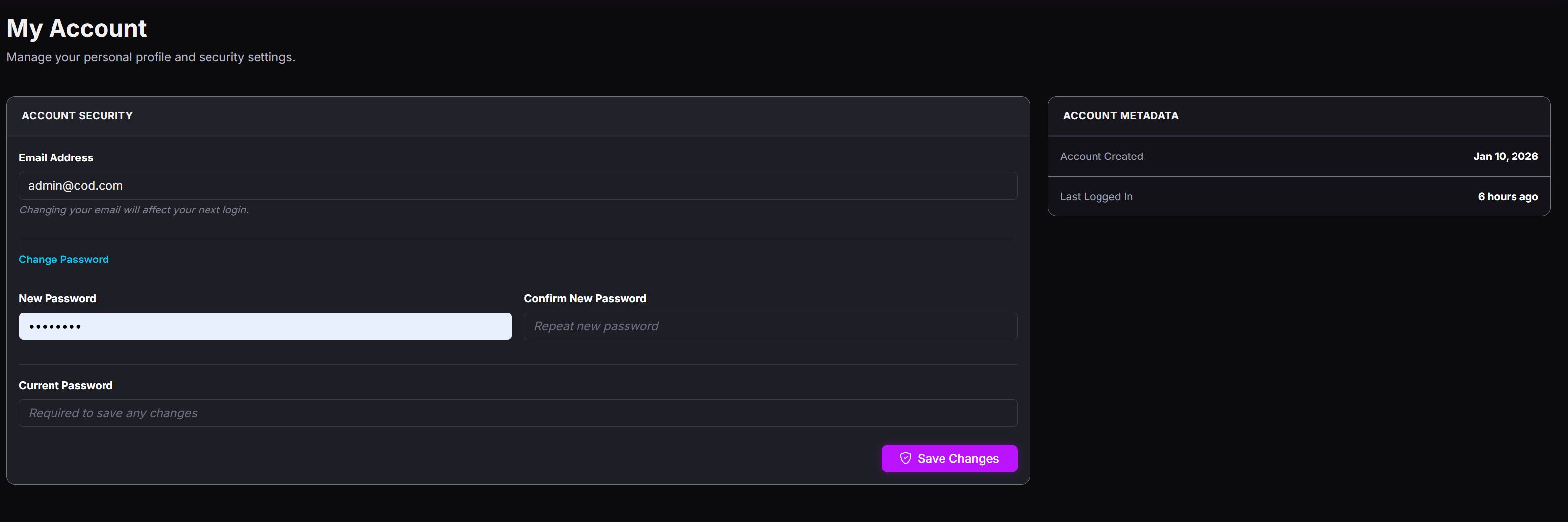The width and height of the screenshot is (1568, 522).
Task: Select the Confirm New Password field
Action: [x=770, y=327]
